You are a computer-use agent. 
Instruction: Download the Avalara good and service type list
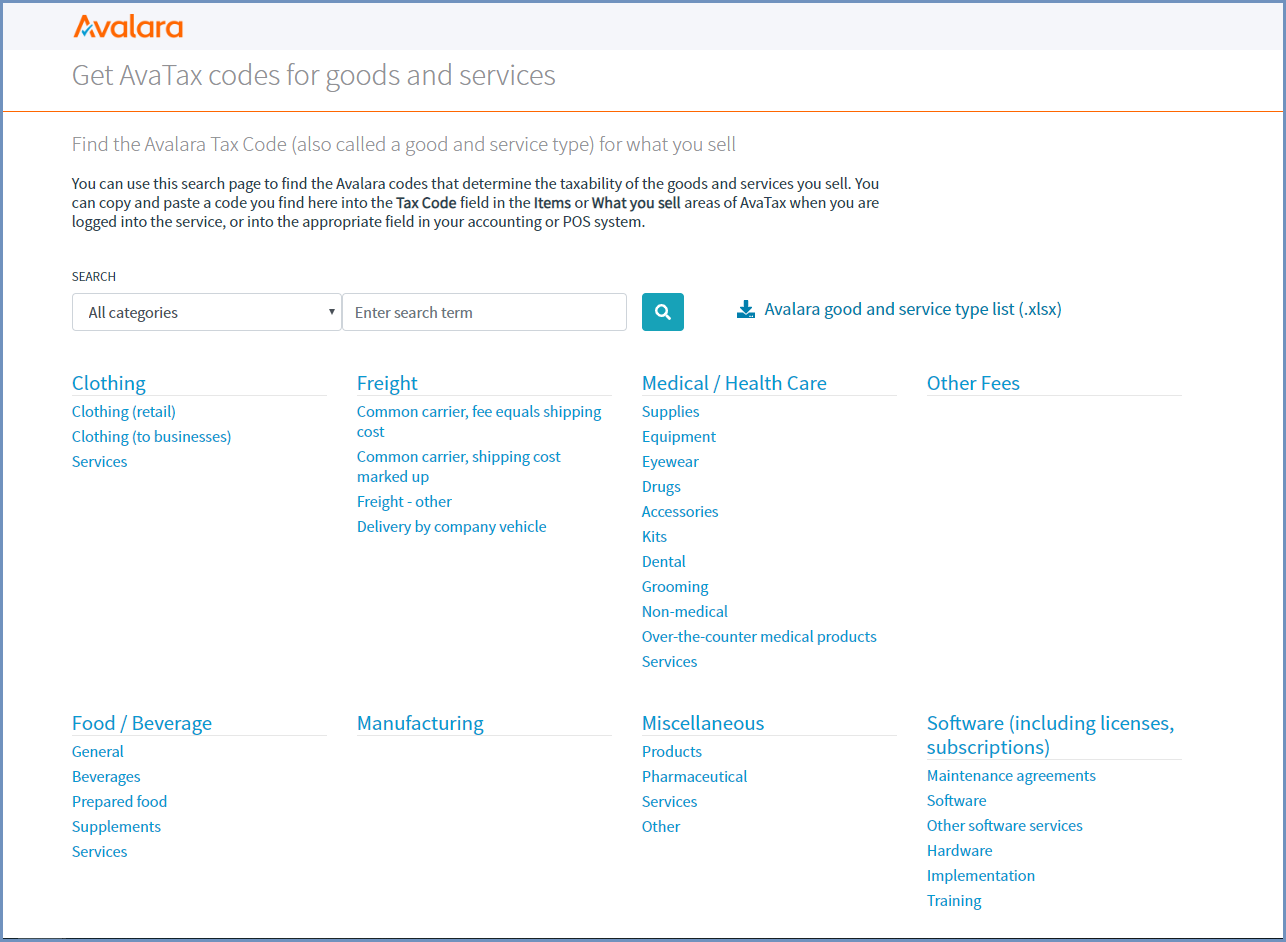pos(899,309)
